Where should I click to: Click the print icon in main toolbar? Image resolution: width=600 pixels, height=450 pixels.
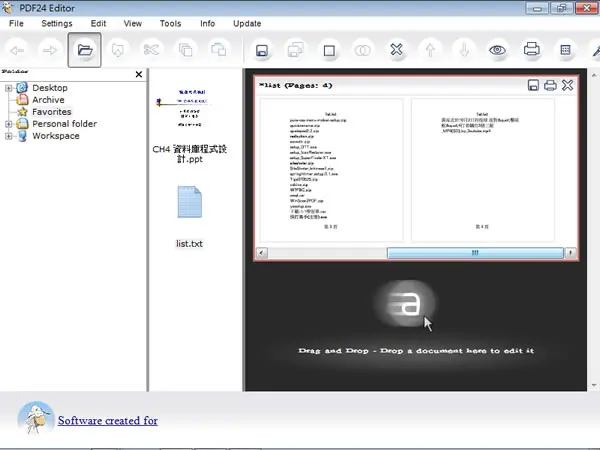click(532, 49)
